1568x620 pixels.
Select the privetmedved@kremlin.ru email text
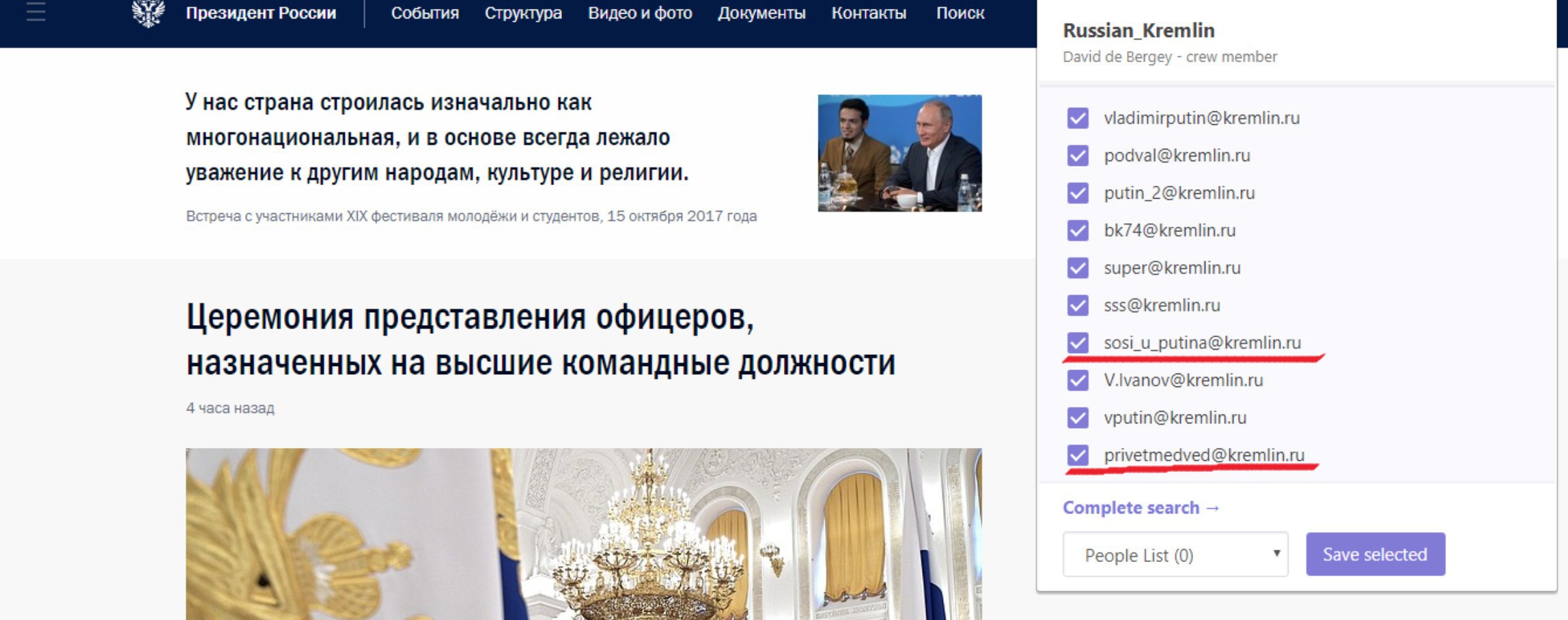click(1204, 455)
